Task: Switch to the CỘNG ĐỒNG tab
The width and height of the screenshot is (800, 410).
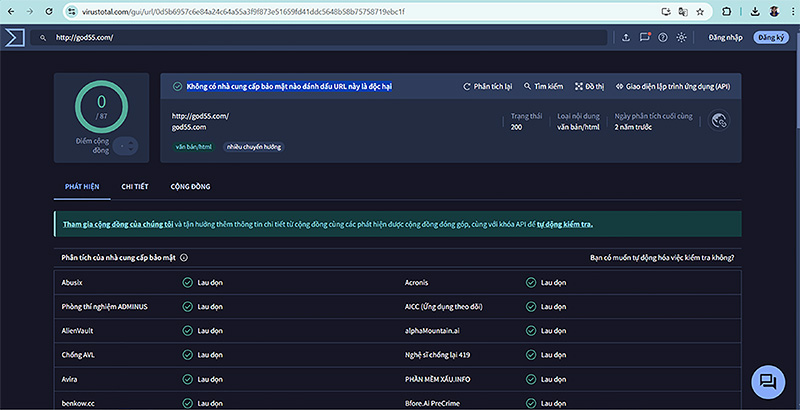Action: pyautogui.click(x=190, y=187)
